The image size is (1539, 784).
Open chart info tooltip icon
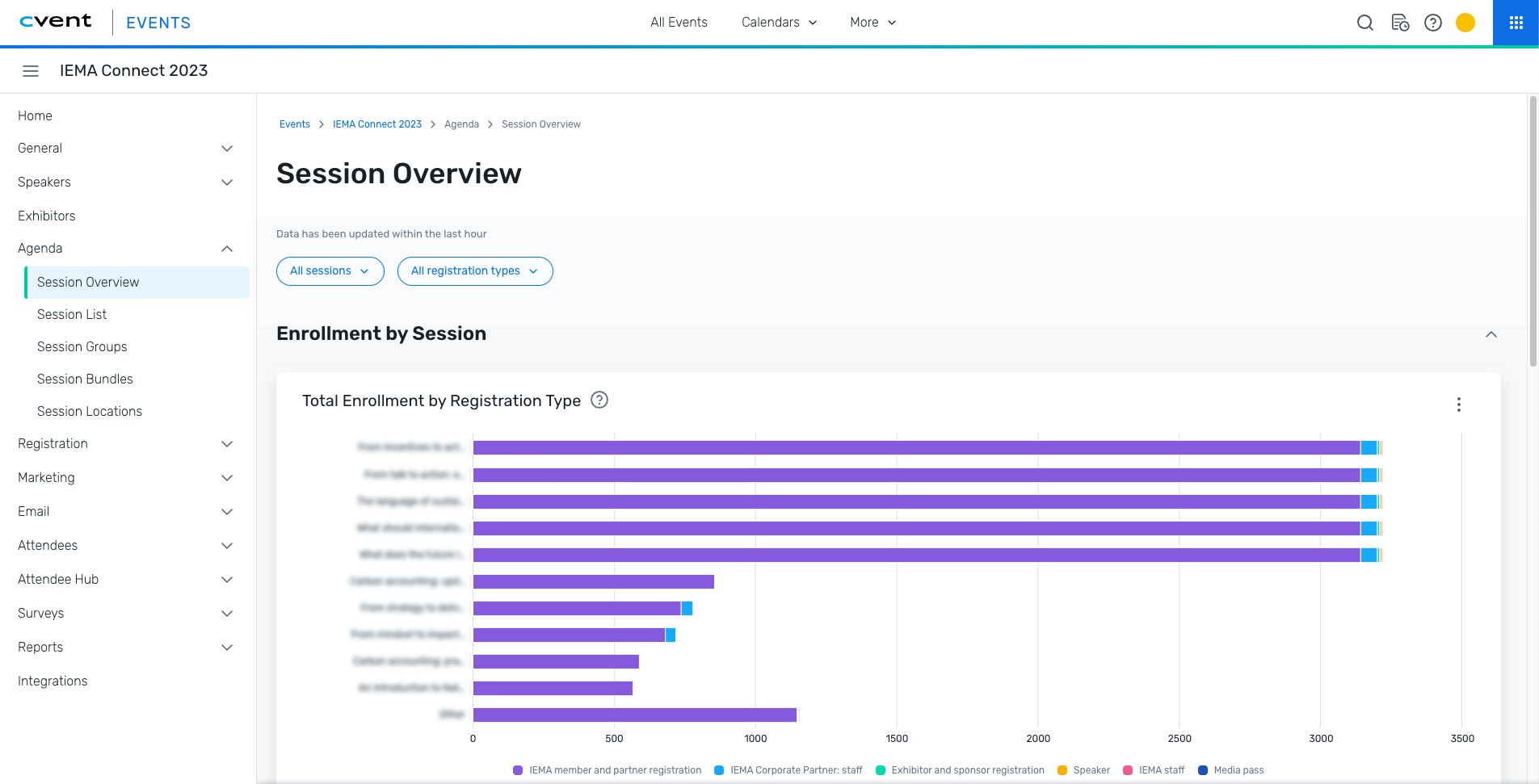tap(599, 400)
